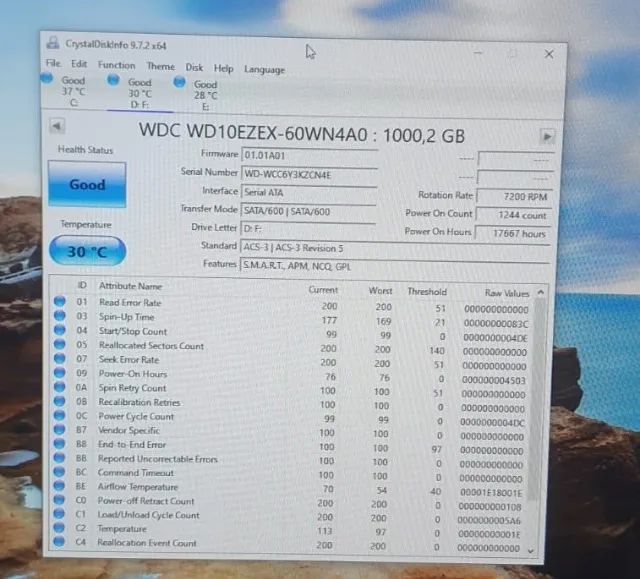640x579 pixels.
Task: Click the status dot for Power-off Retract Count
Action: click(59, 499)
